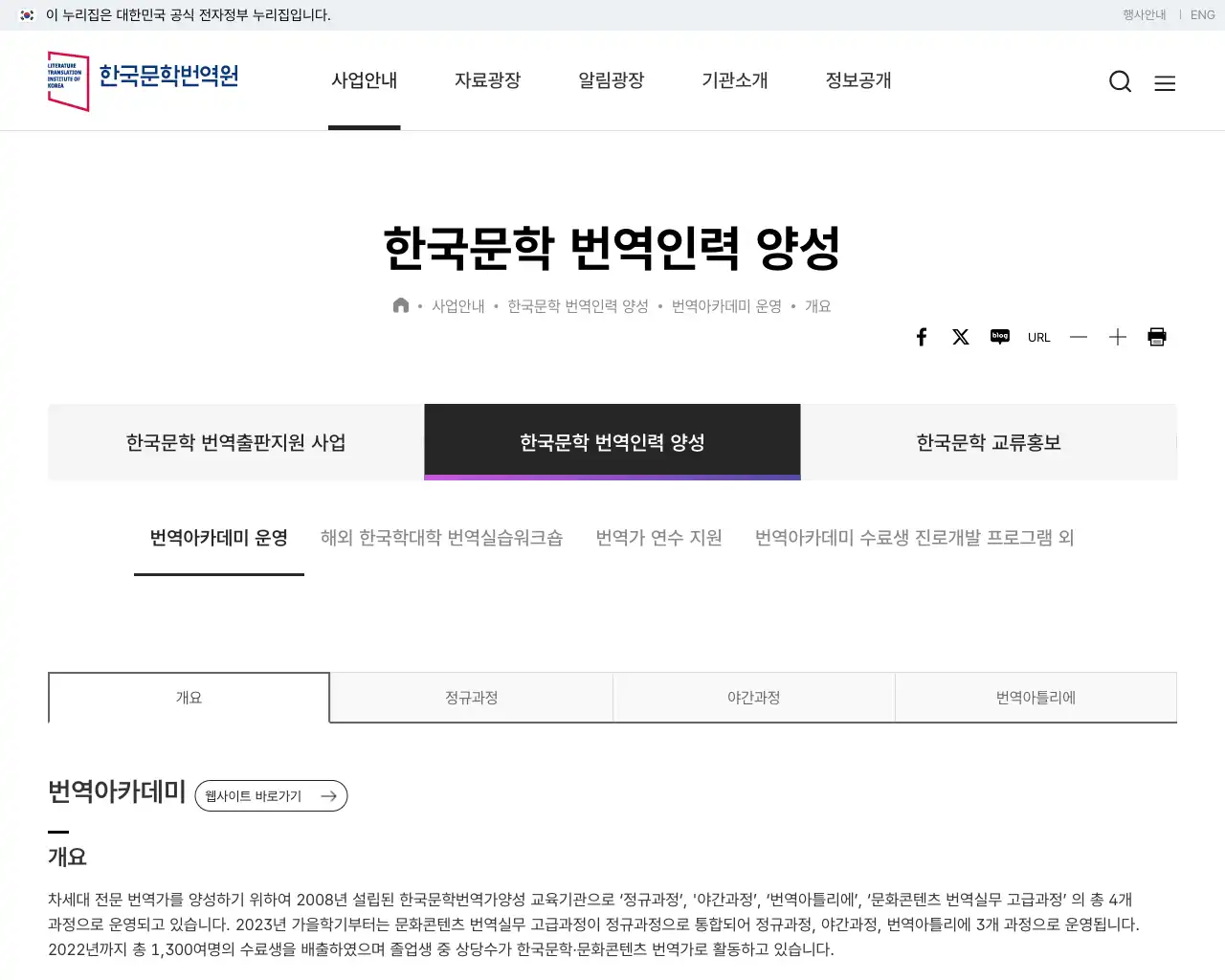Open 행사안내 in the top bar
This screenshot has height=980, width=1225.
click(1144, 15)
